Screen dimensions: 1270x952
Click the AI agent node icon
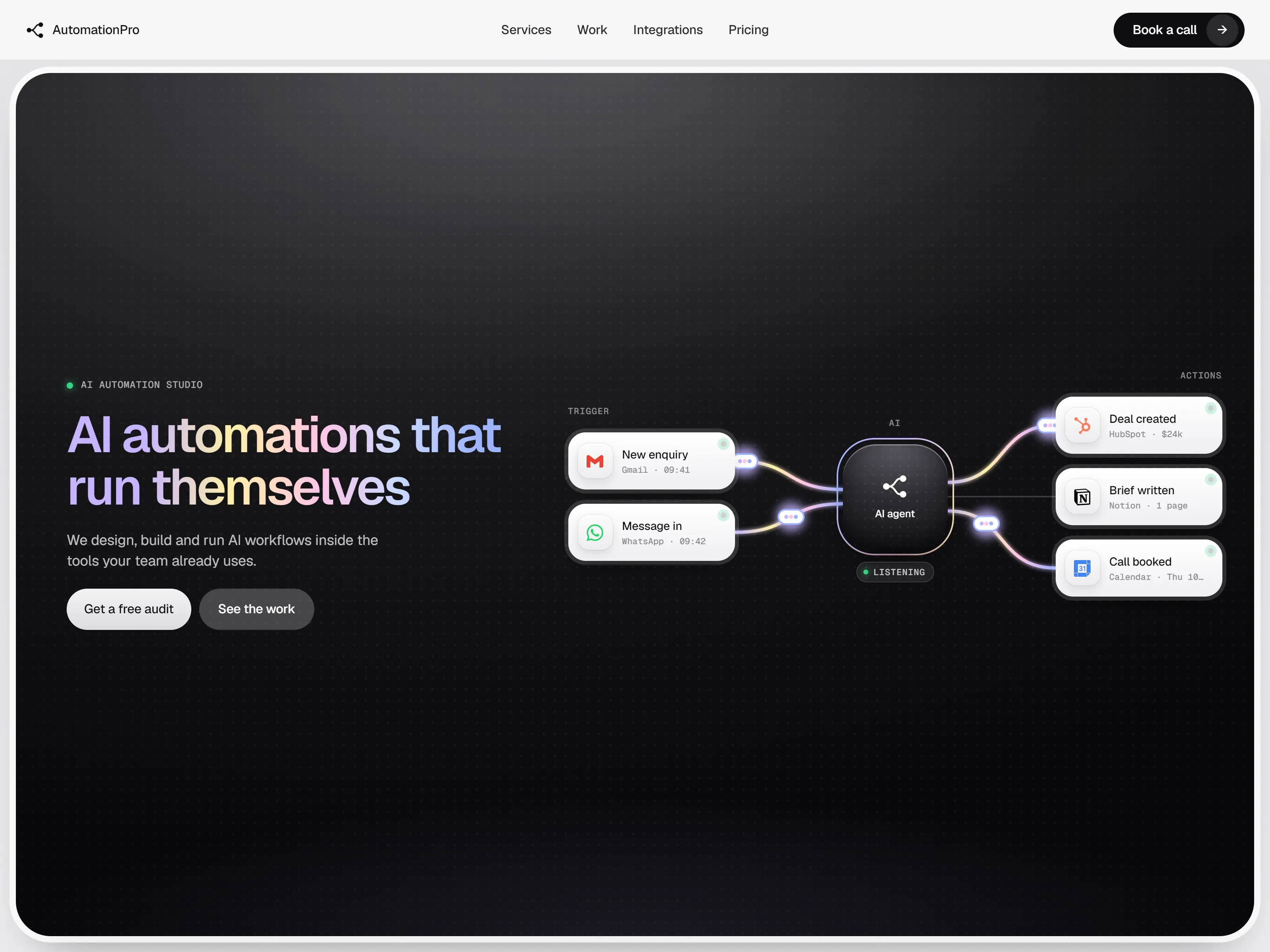895,487
